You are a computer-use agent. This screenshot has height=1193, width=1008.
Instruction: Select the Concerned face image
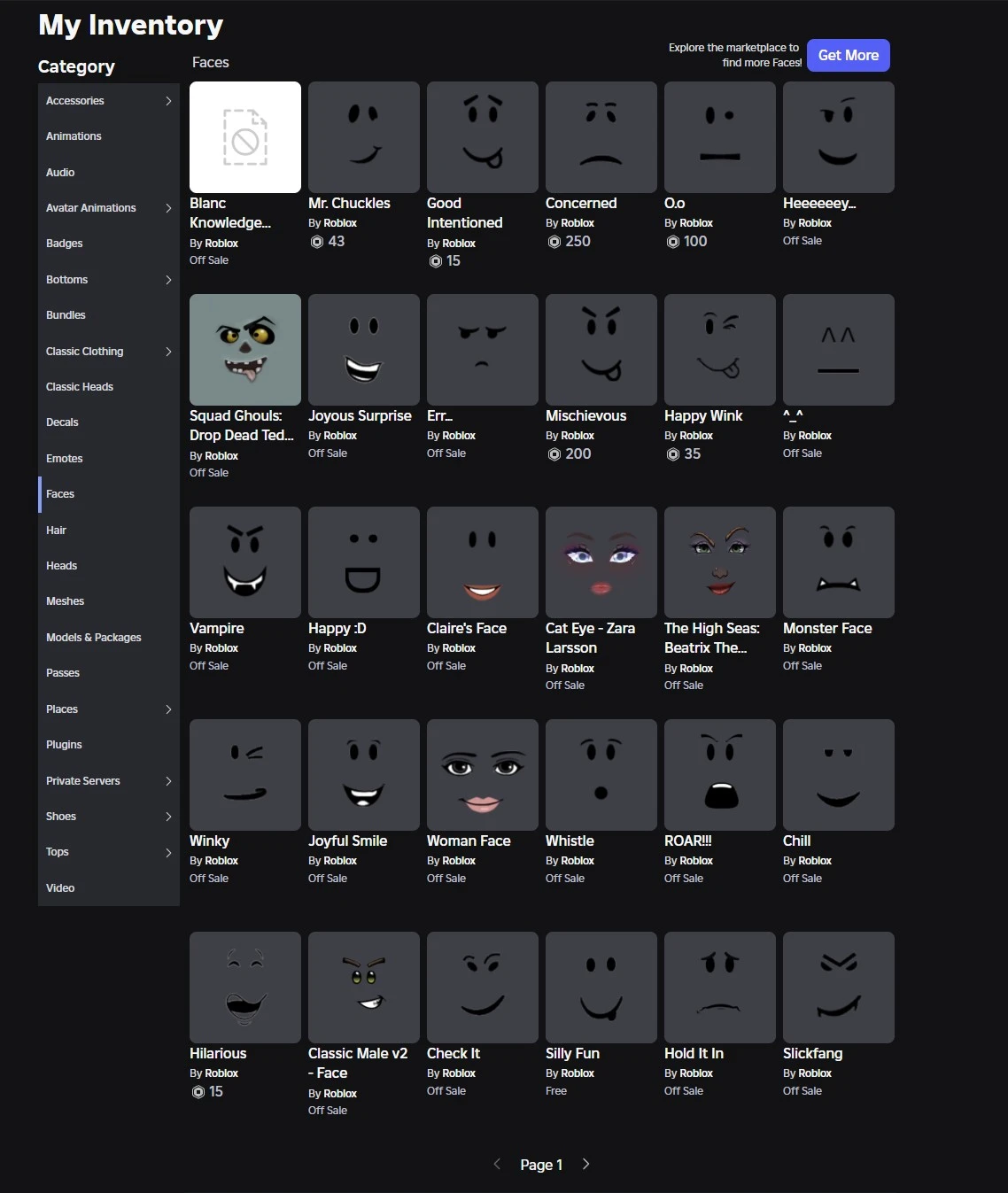tap(601, 137)
